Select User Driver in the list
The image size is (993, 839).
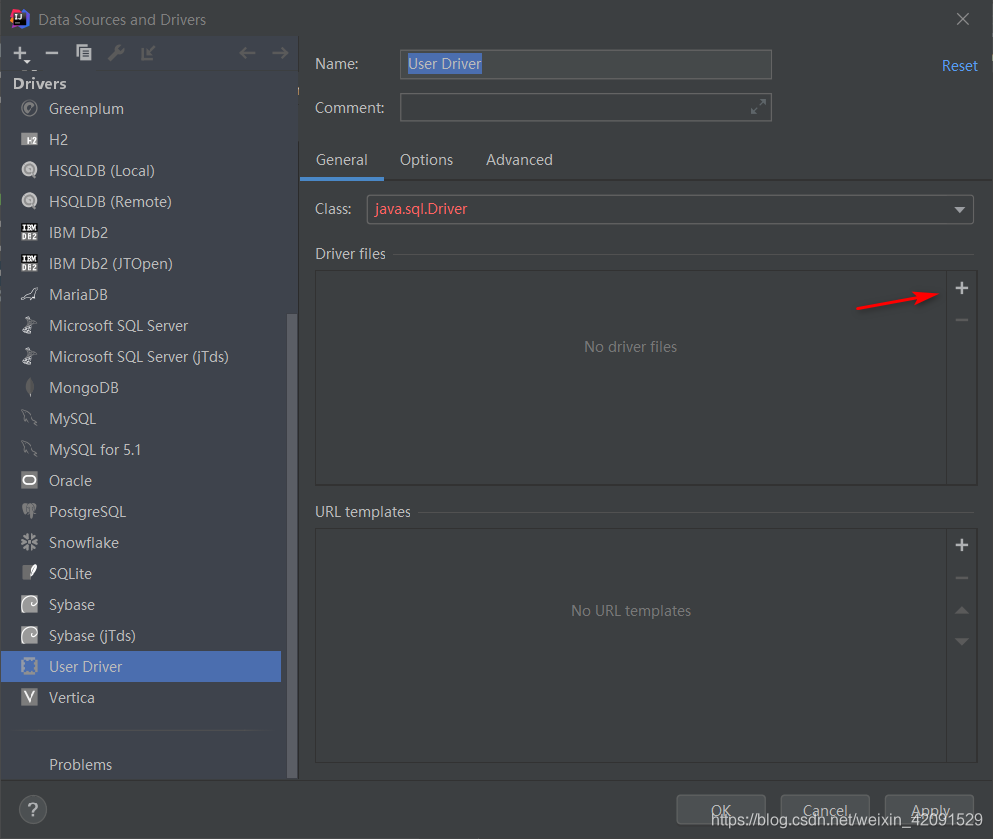[x=141, y=667]
